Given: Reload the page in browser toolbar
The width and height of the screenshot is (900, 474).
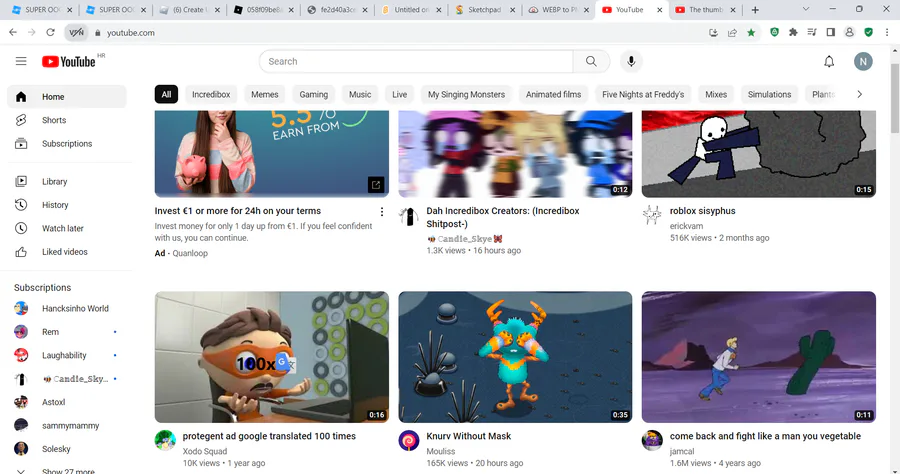Looking at the screenshot, I should click(51, 33).
